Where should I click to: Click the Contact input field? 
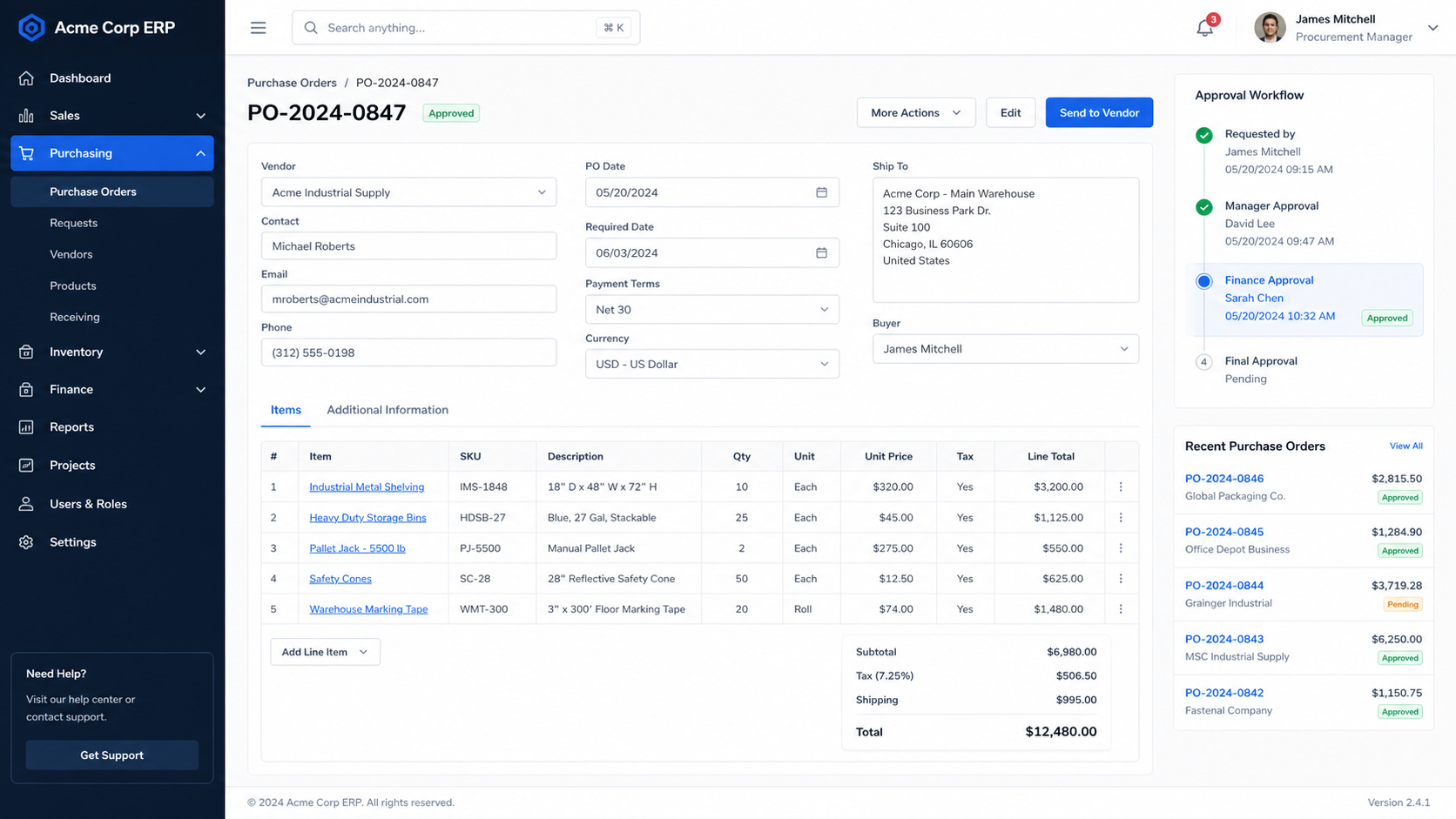pyautogui.click(x=408, y=245)
